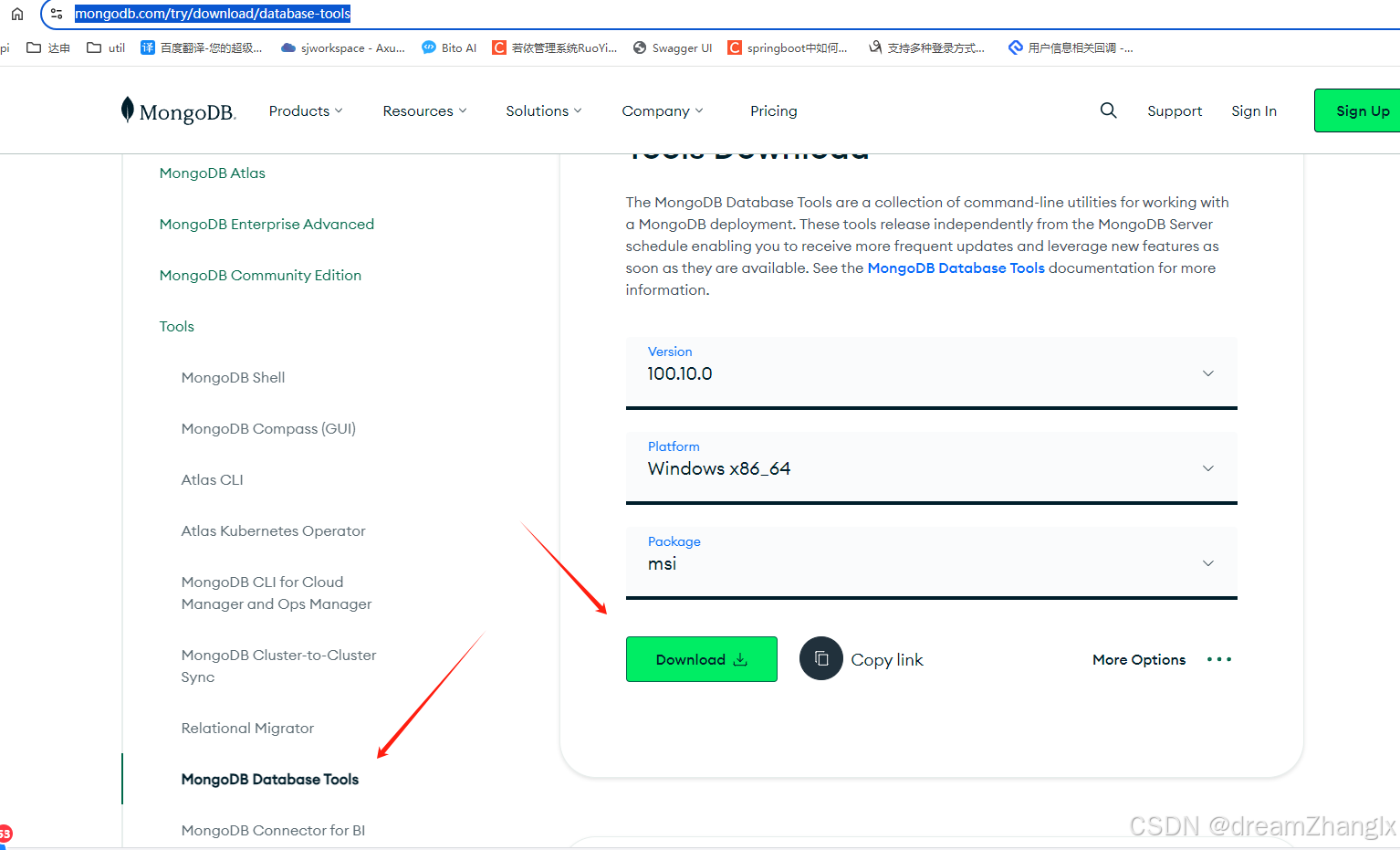Click the green Sign Up button

point(1358,110)
